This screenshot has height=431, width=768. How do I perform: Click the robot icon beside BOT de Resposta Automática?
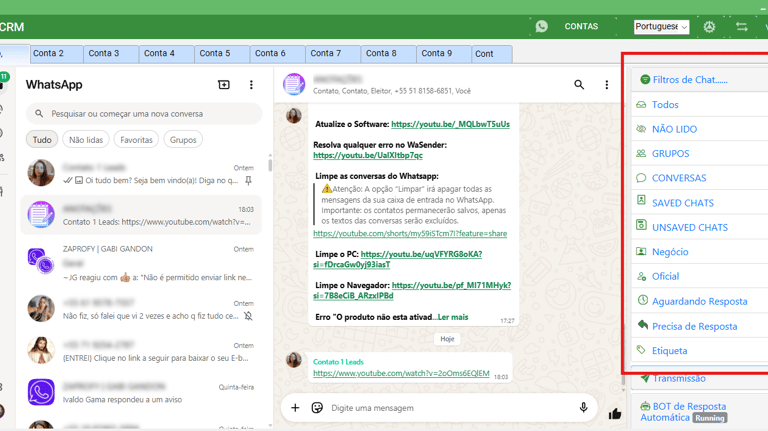(646, 406)
